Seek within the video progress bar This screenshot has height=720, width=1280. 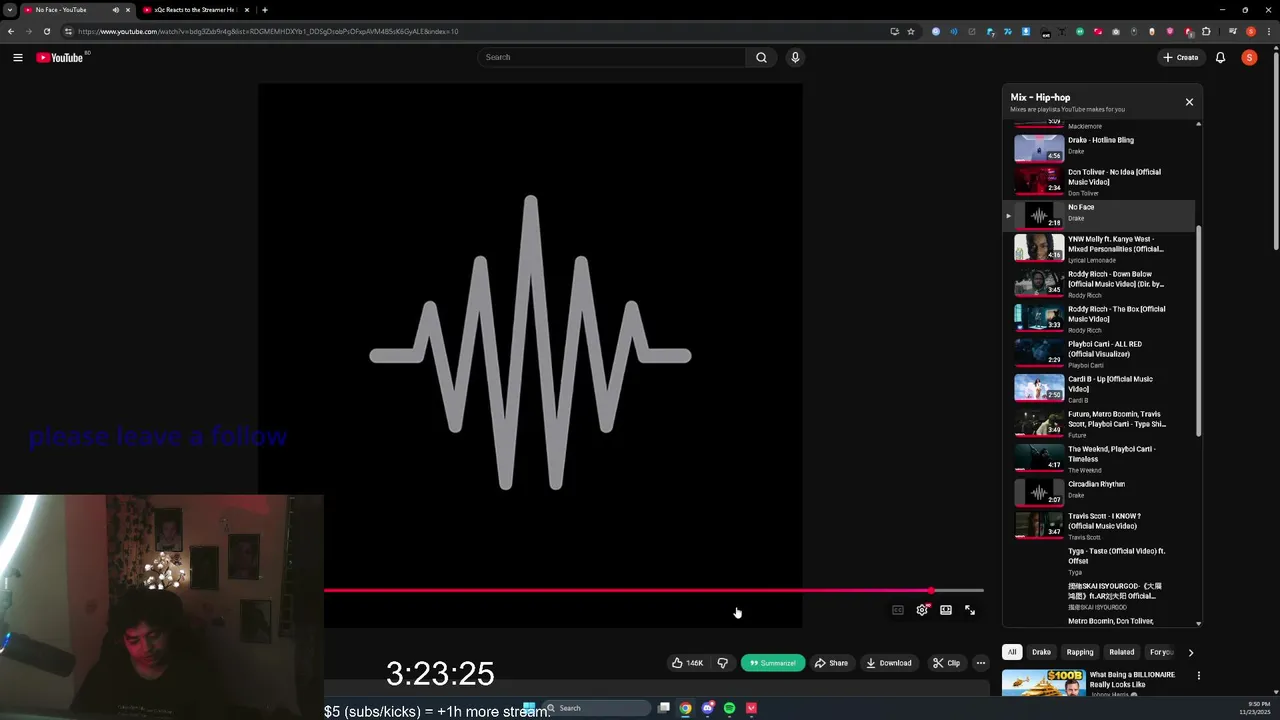pos(654,591)
